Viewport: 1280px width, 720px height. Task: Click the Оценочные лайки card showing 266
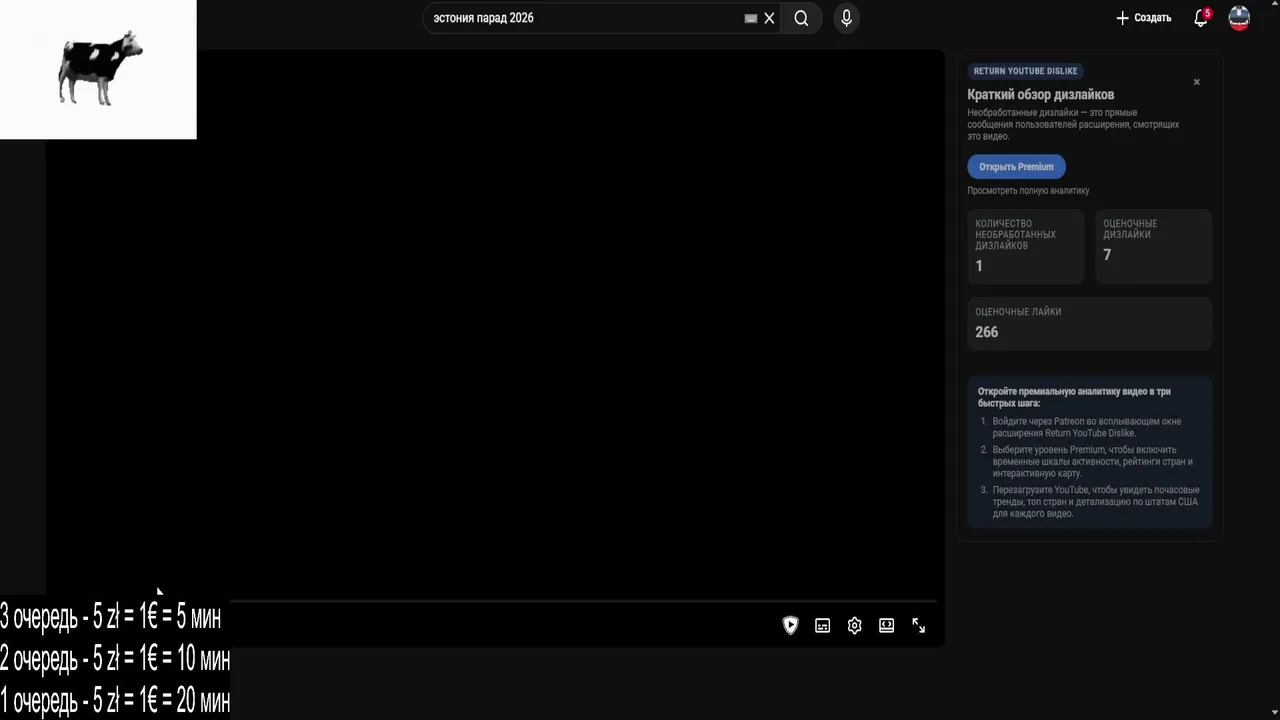pos(1089,323)
